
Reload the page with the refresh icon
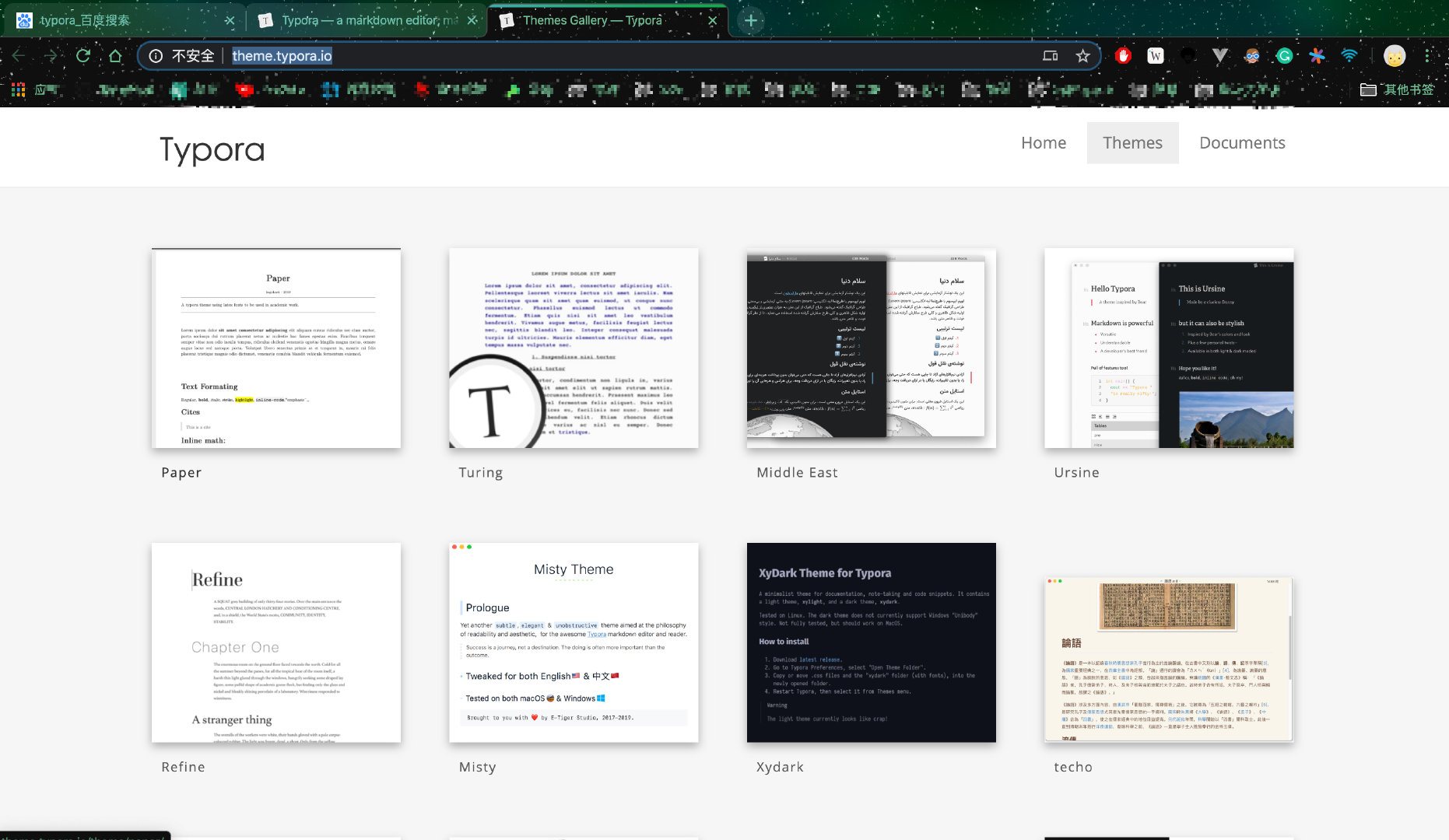[x=83, y=56]
